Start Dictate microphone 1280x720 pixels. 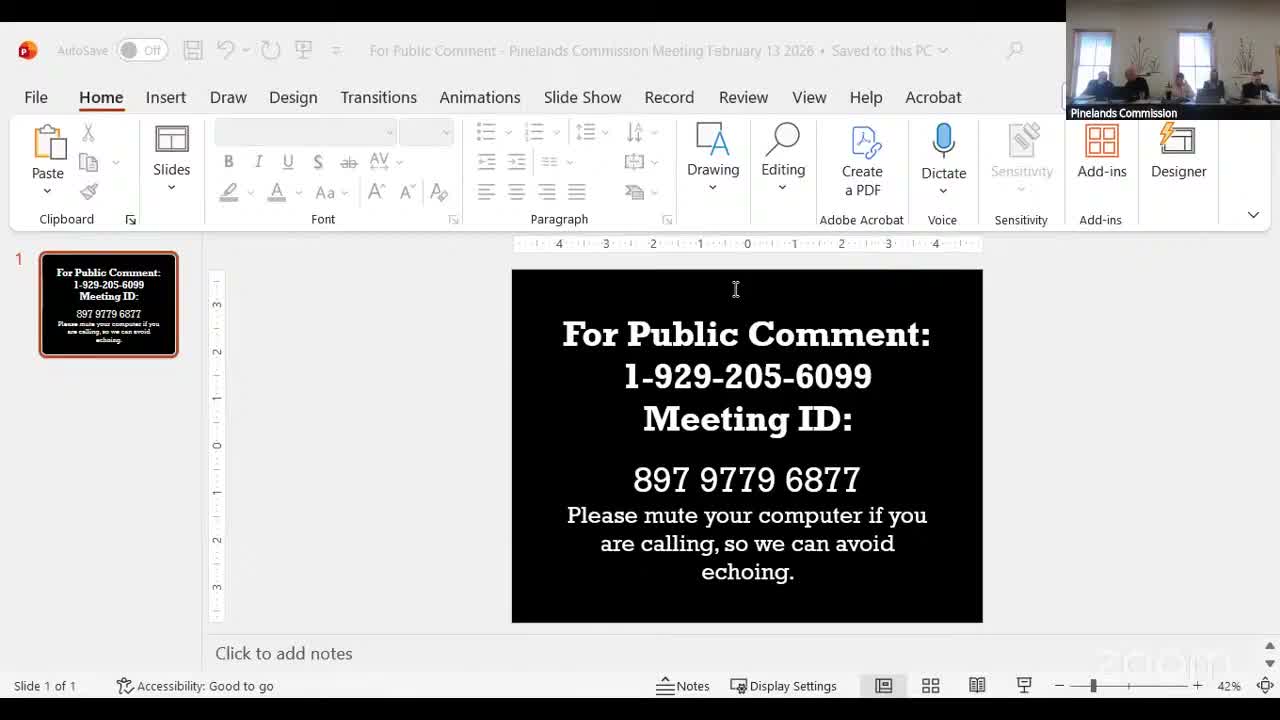click(x=943, y=143)
